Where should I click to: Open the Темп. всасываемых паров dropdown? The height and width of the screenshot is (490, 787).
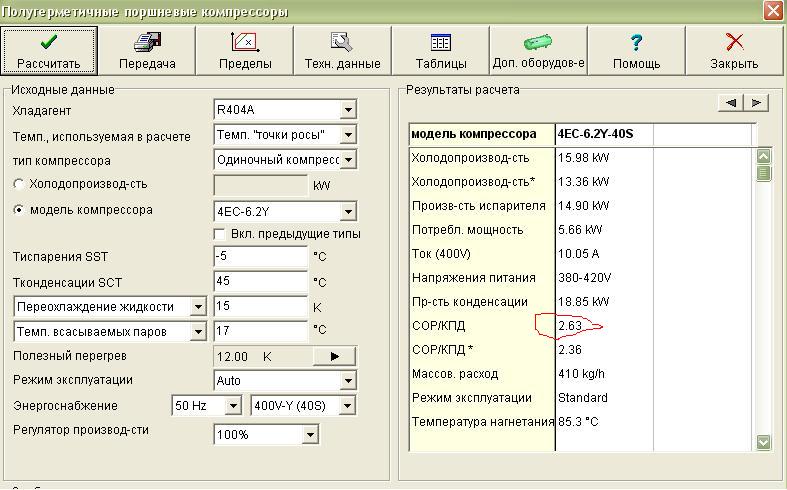(198, 332)
